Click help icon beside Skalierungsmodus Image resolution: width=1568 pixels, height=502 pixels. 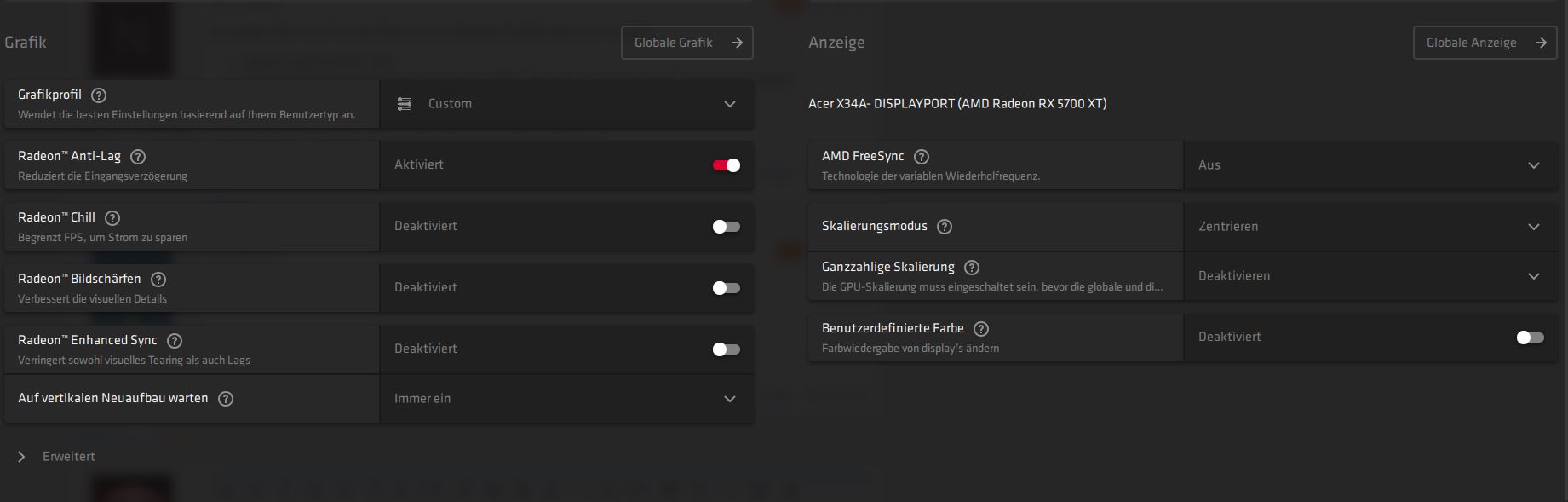tap(945, 227)
